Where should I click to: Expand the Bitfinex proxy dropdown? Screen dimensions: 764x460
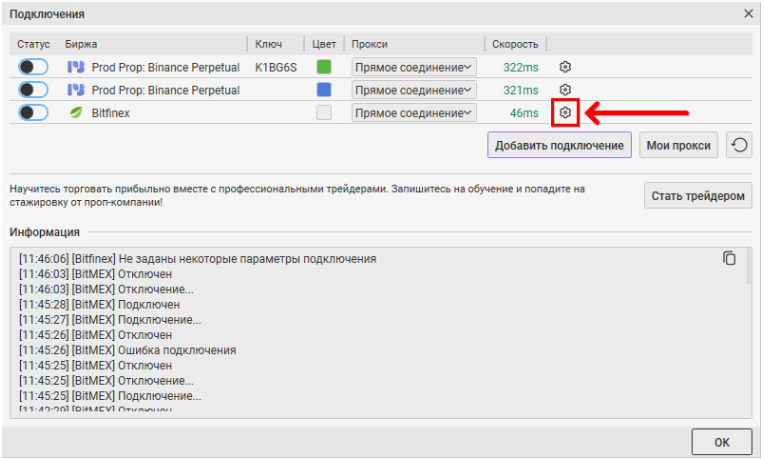(x=414, y=113)
